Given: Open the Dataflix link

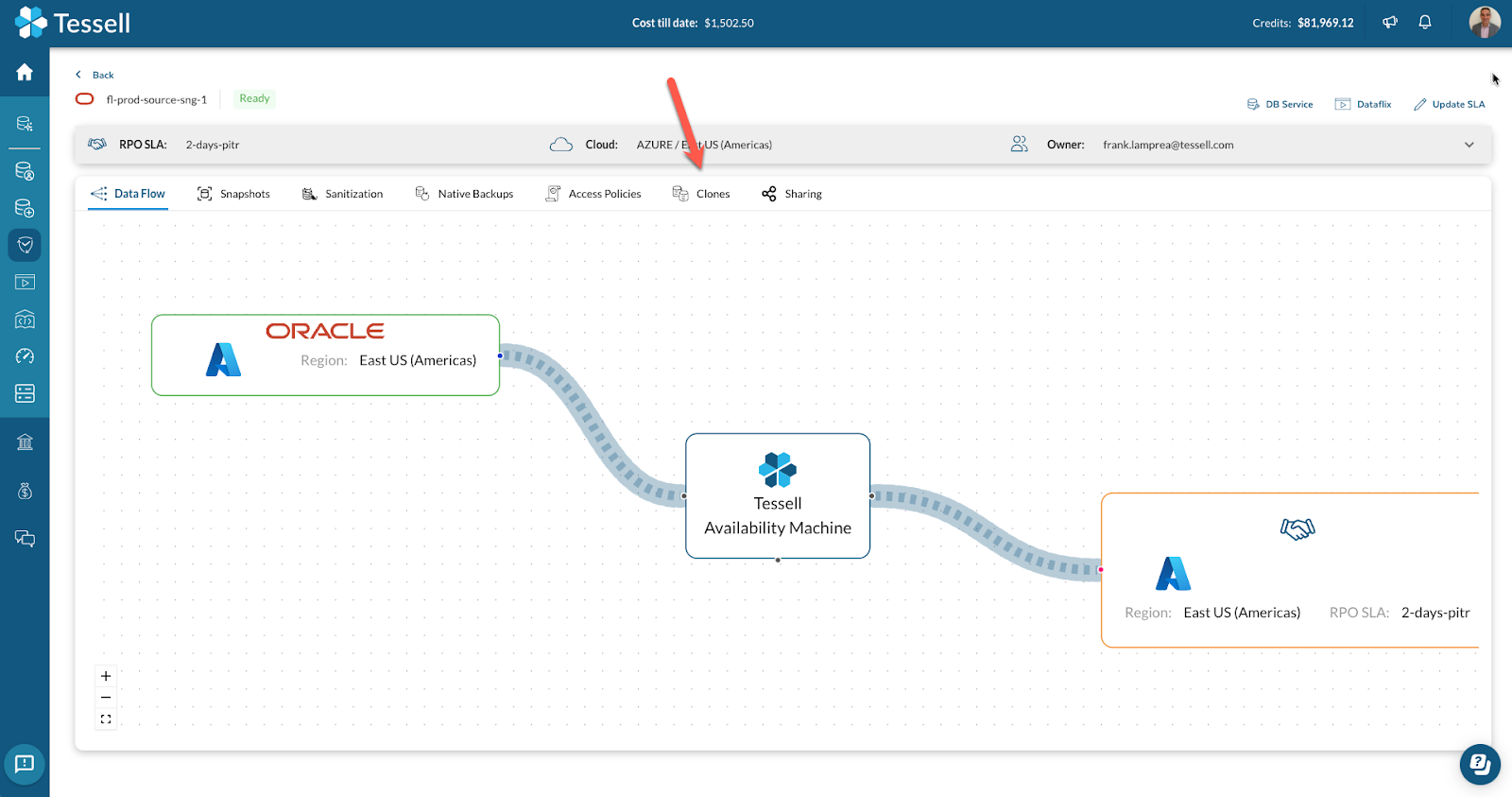Looking at the screenshot, I should click(x=1363, y=104).
